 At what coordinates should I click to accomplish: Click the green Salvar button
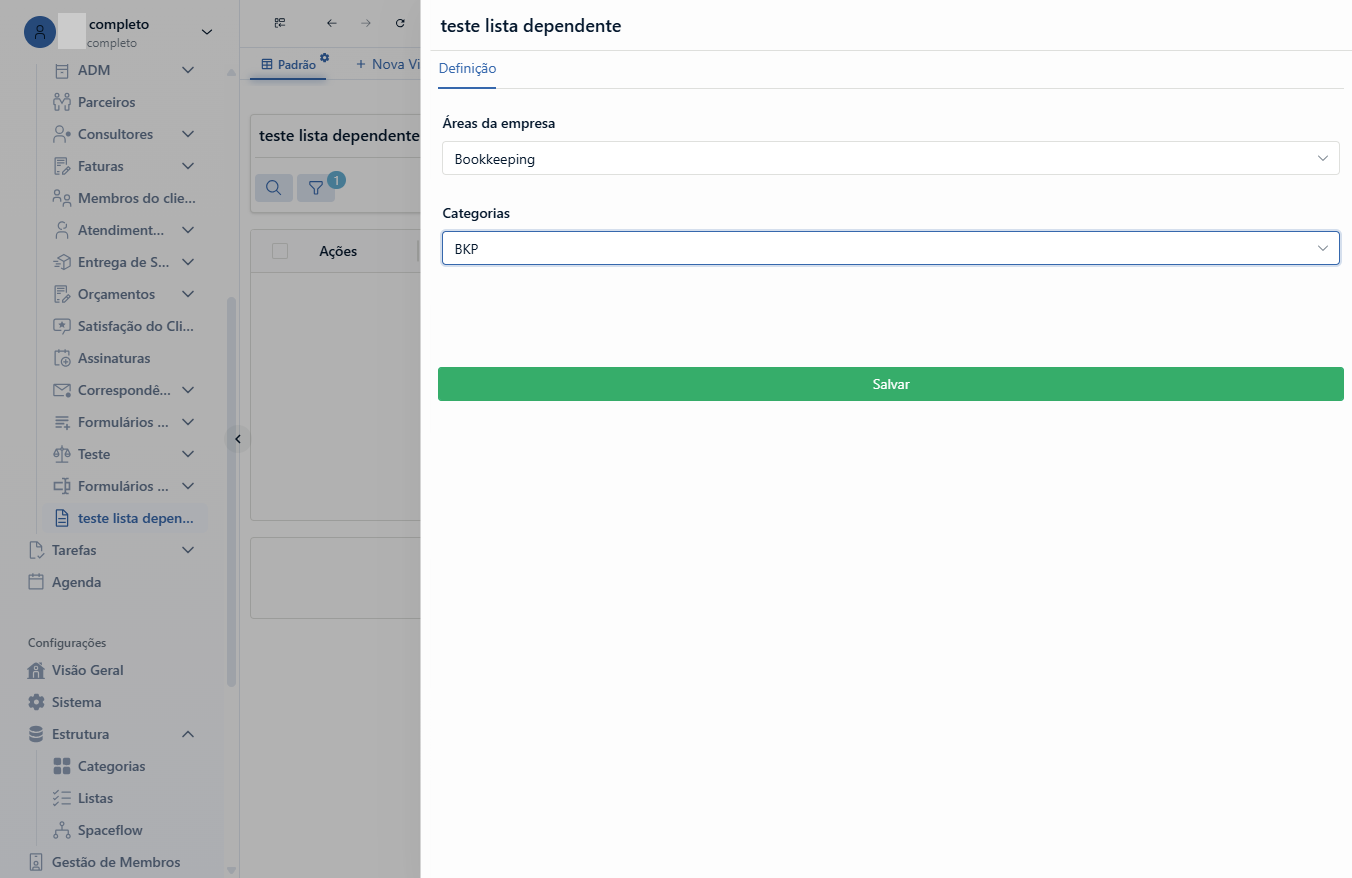coord(890,384)
